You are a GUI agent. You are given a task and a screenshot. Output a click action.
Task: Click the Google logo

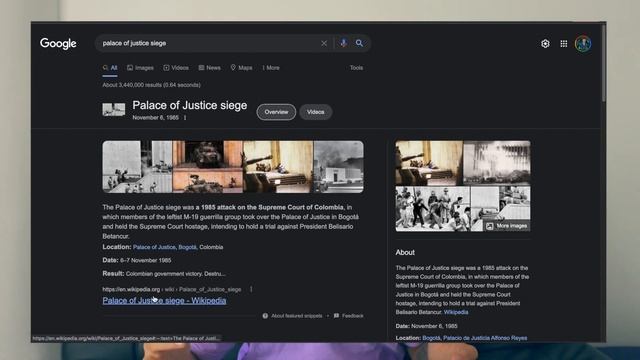[58, 43]
